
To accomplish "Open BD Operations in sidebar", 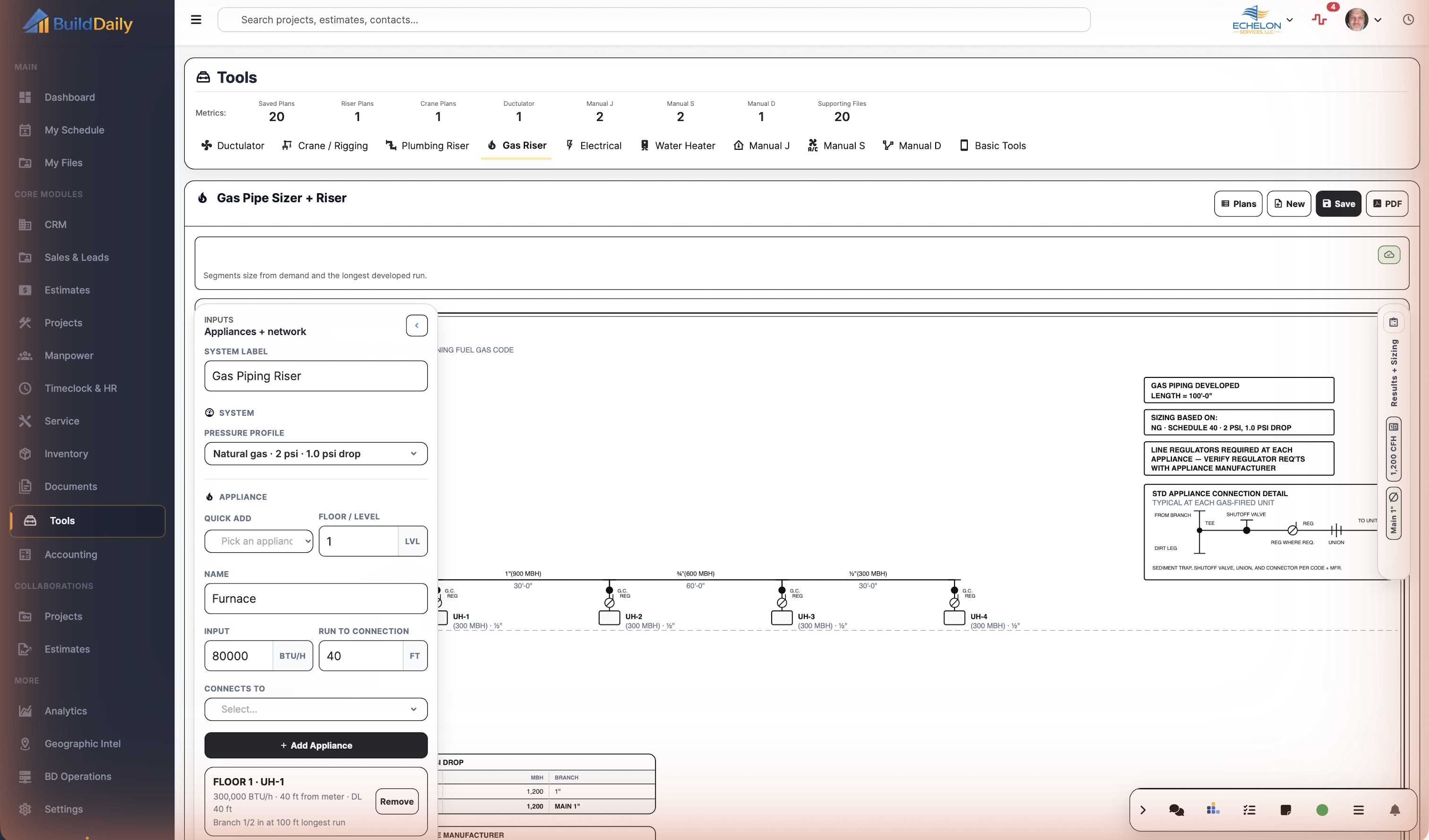I will point(87,777).
